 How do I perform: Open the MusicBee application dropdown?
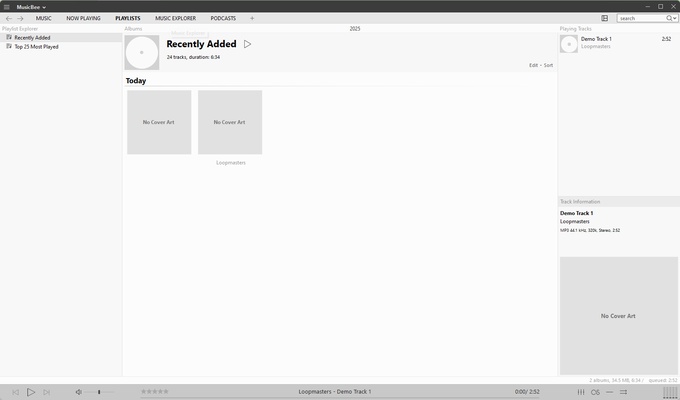click(x=31, y=7)
